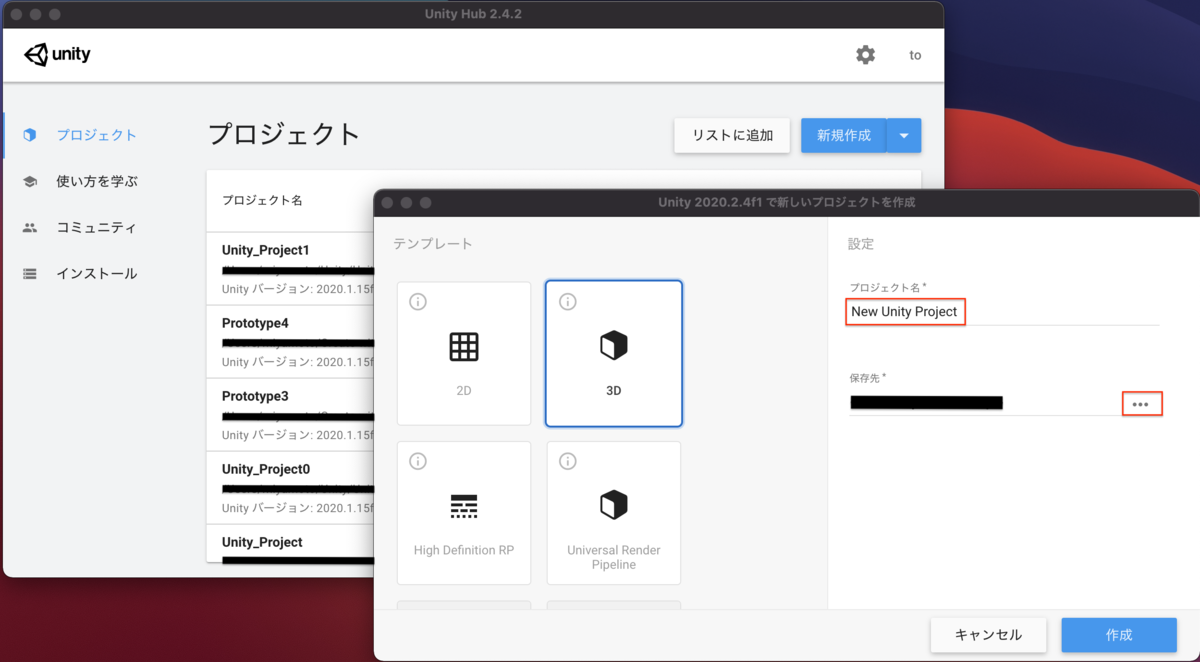Image resolution: width=1200 pixels, height=662 pixels.
Task: Open the Unity Hub settings gear
Action: point(865,55)
